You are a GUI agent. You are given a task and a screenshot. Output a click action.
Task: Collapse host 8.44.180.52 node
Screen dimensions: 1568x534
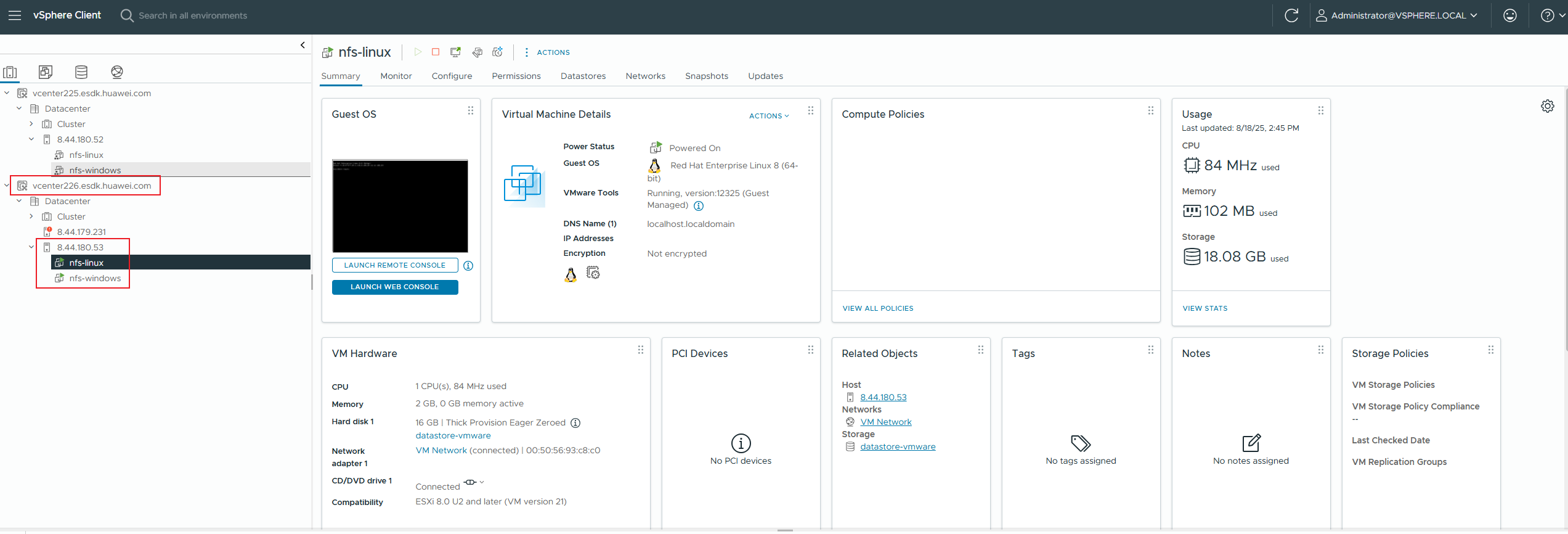(31, 139)
